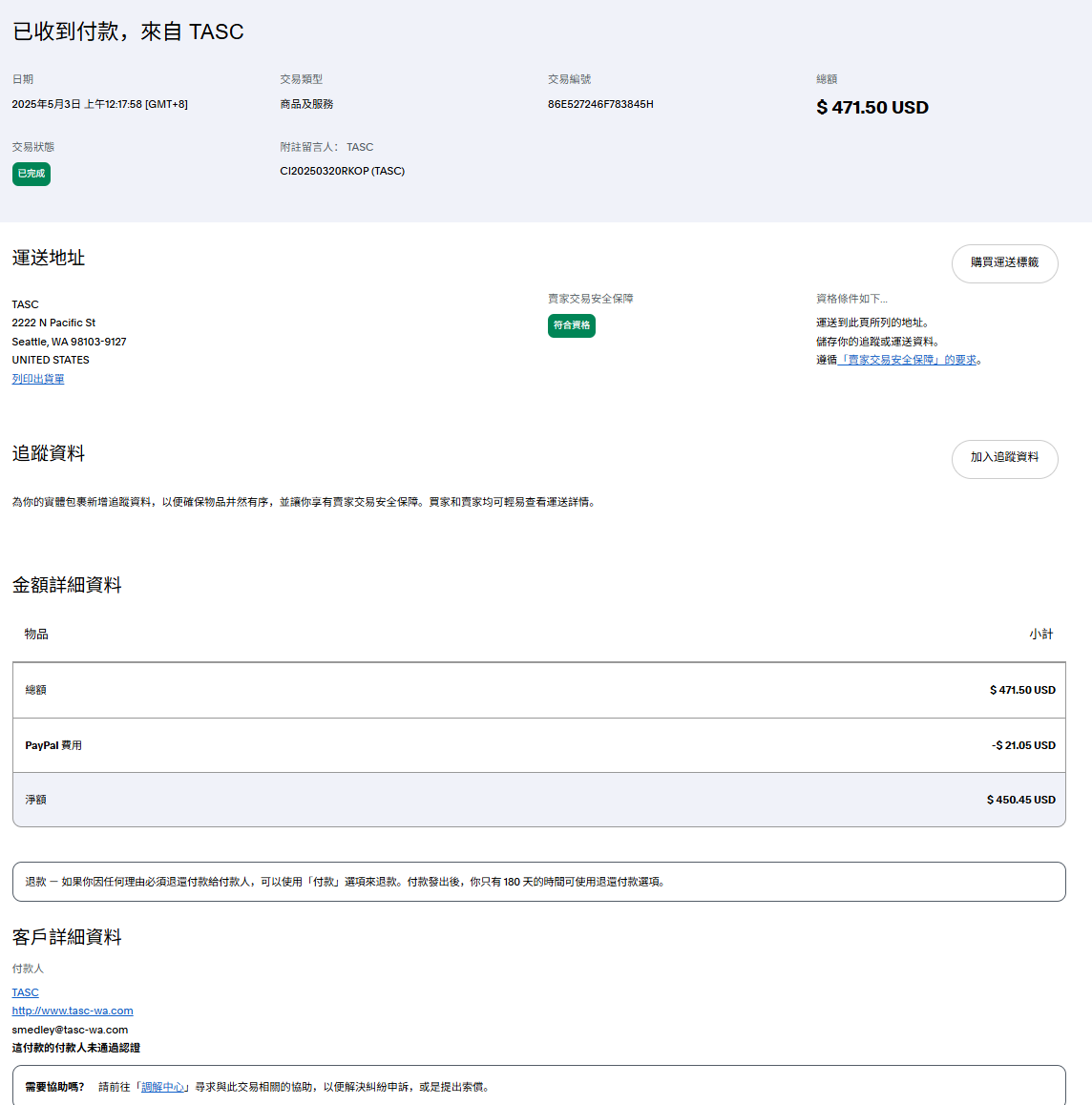Open the 列印出貨單 link
The image size is (1092, 1105).
point(38,379)
